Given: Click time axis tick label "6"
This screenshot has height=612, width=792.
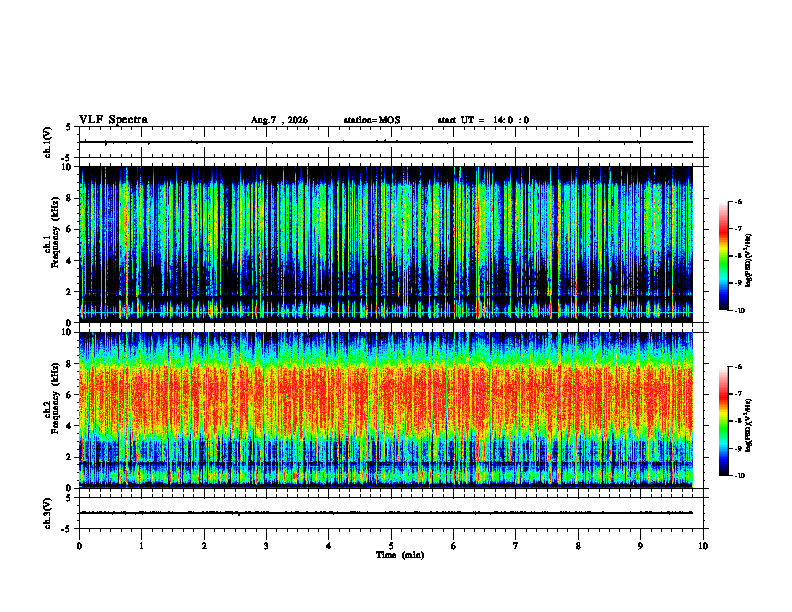Looking at the screenshot, I should pos(454,546).
